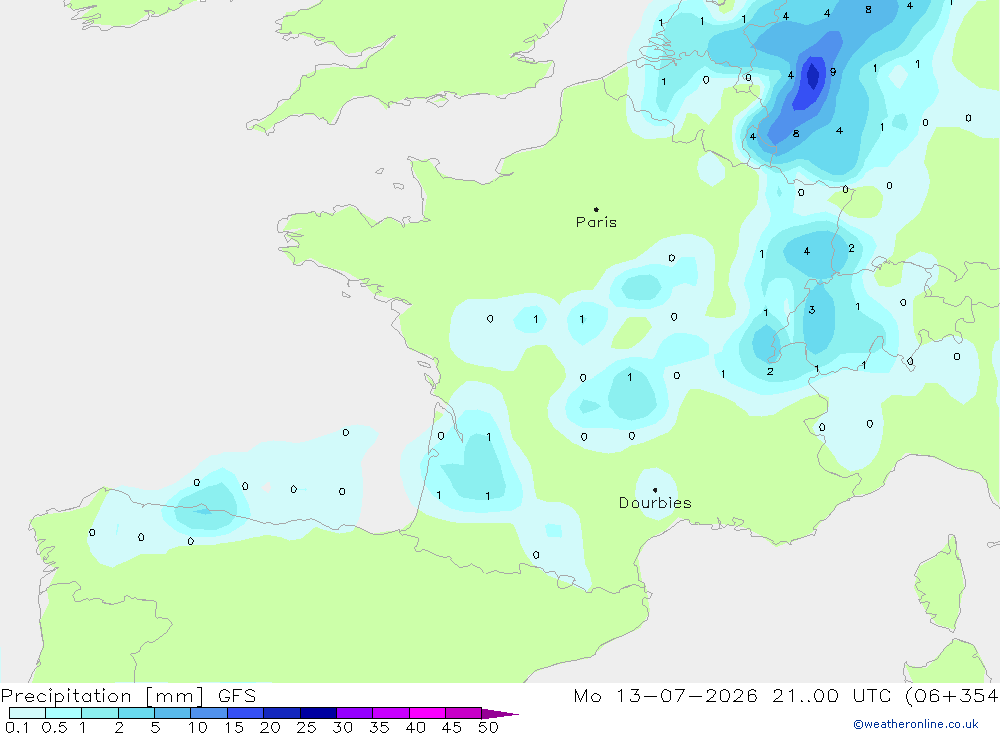The height and width of the screenshot is (733, 1000).
Task: Select the Dourbies location dot marker
Action: [x=655, y=490]
